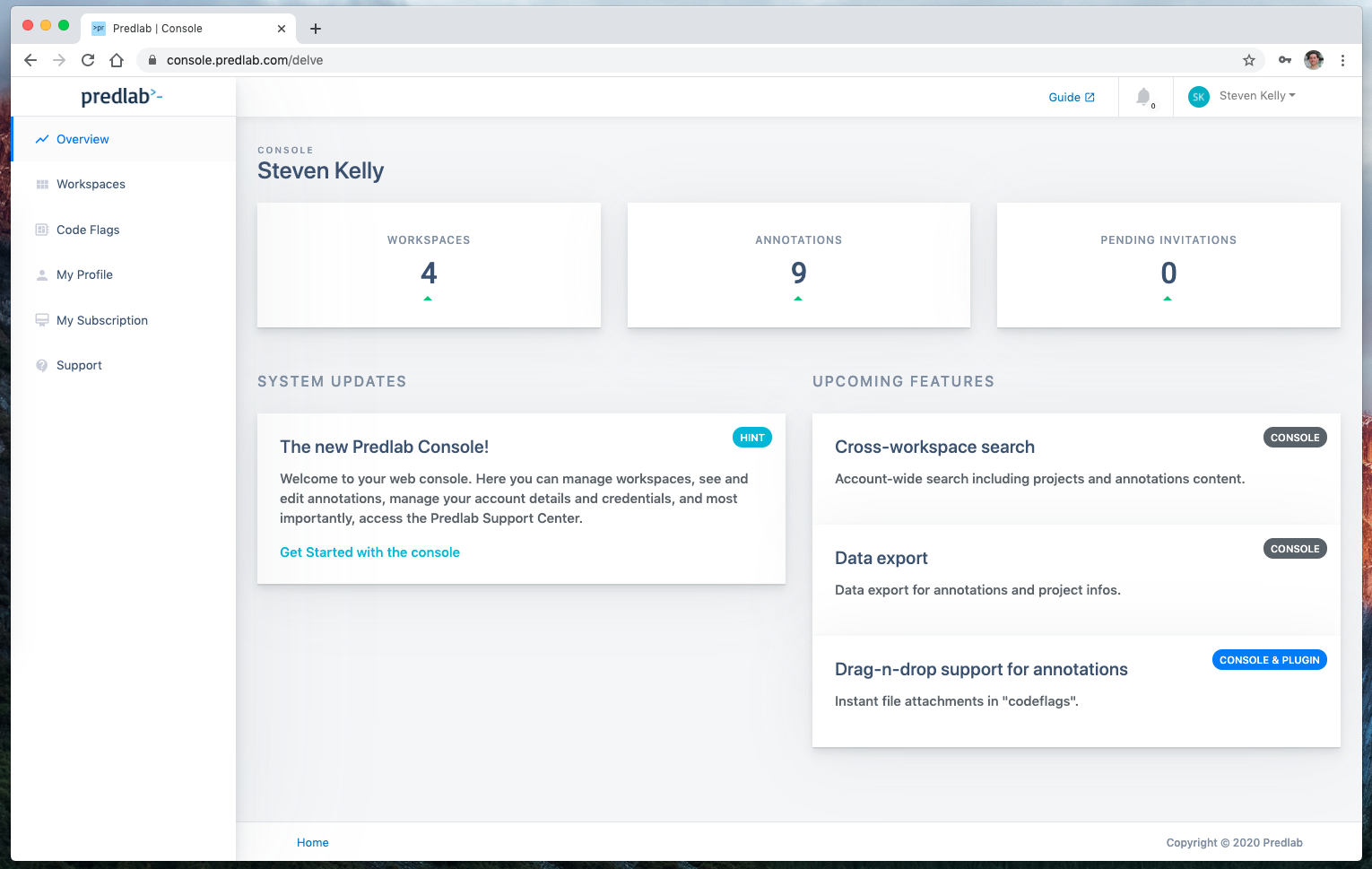Click the predlab logo
The width and height of the screenshot is (1372, 869).
tap(122, 96)
